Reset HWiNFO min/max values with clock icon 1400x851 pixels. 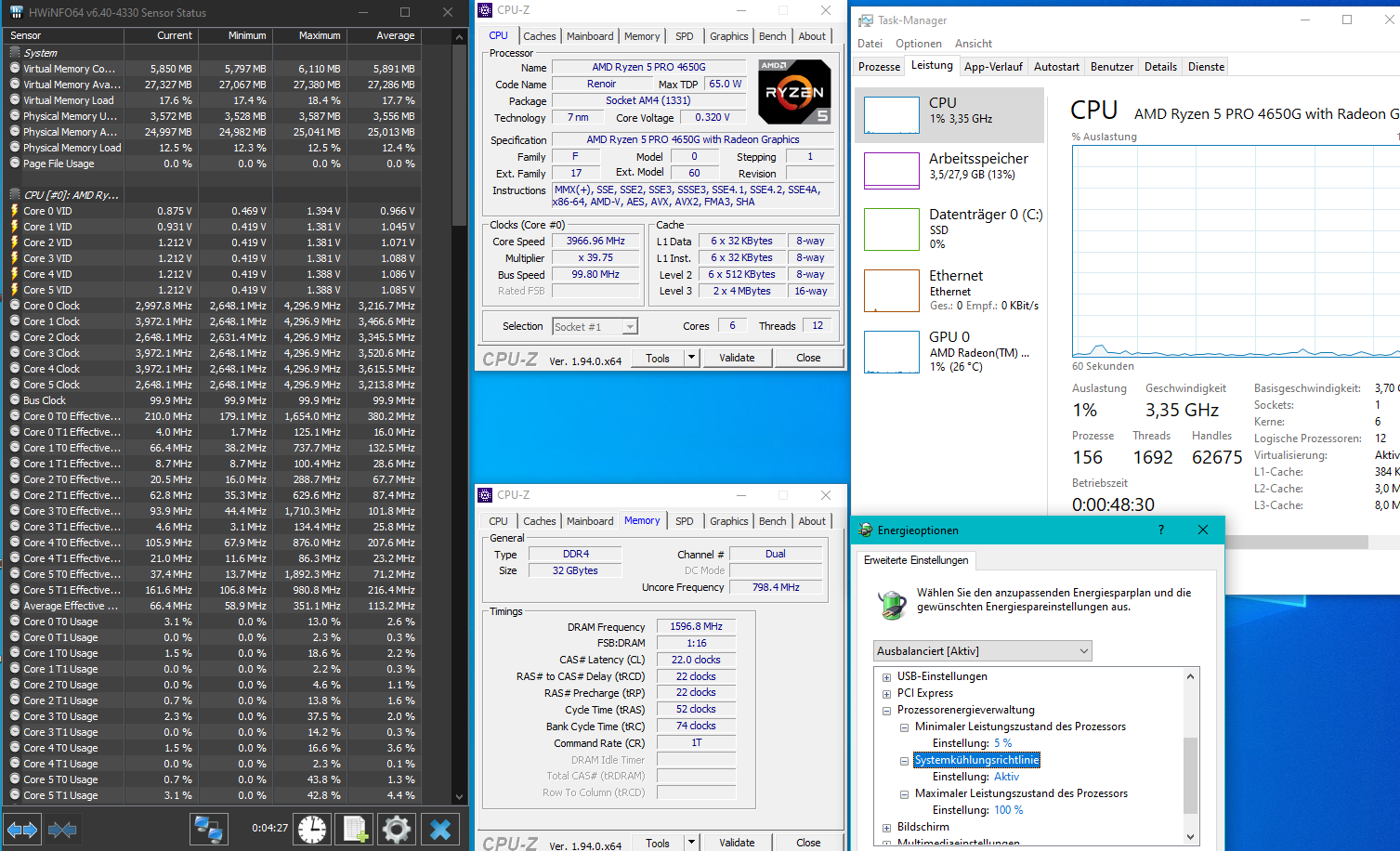[312, 829]
